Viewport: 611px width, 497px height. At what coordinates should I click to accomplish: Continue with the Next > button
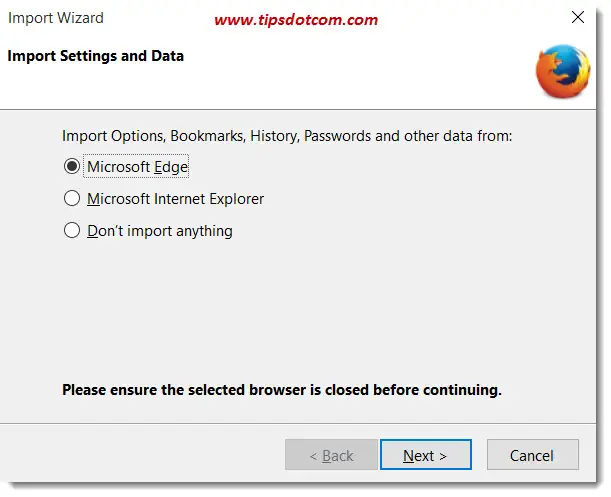(426, 455)
